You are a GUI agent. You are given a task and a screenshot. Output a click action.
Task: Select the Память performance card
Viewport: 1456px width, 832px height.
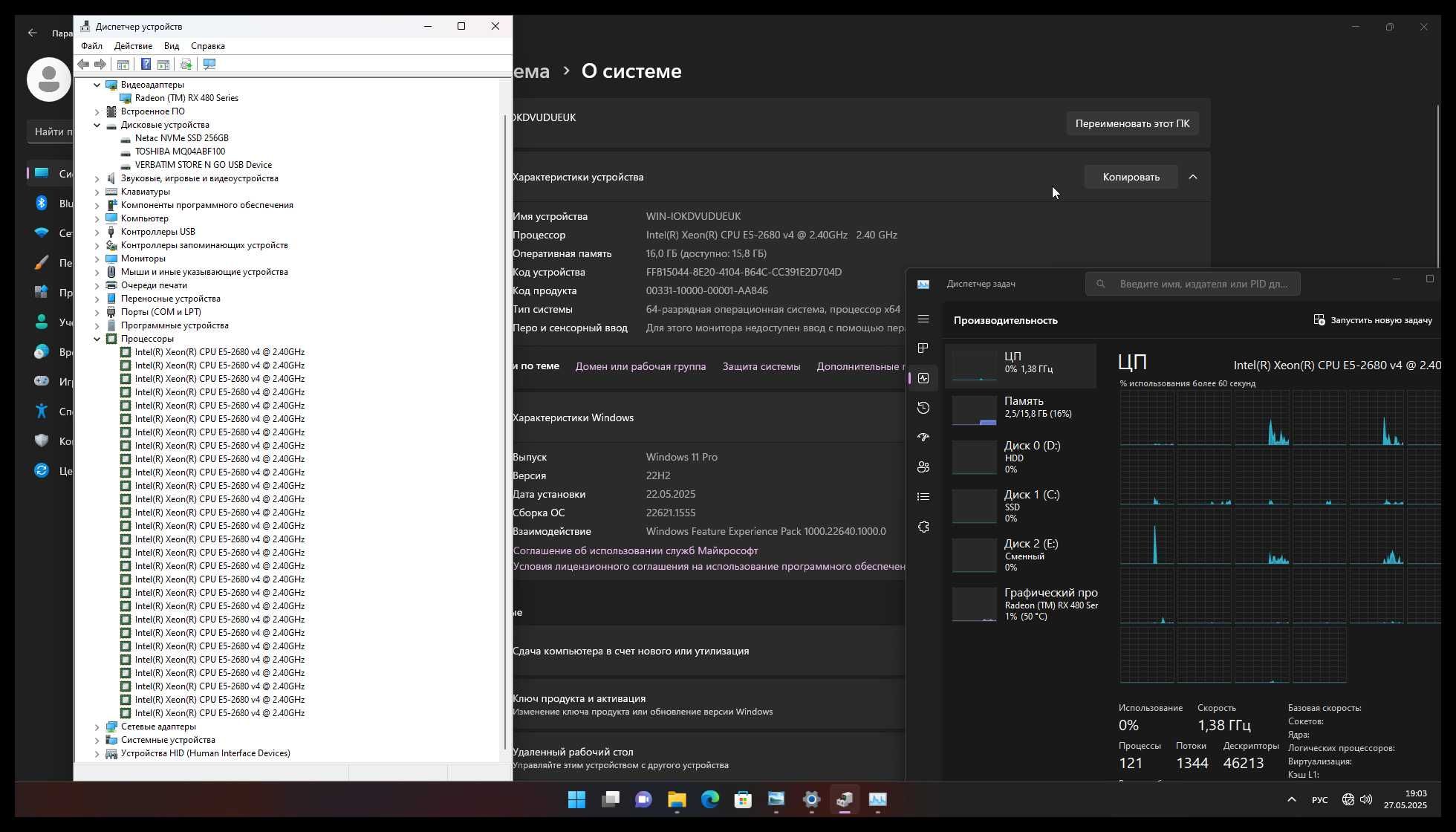point(1021,410)
